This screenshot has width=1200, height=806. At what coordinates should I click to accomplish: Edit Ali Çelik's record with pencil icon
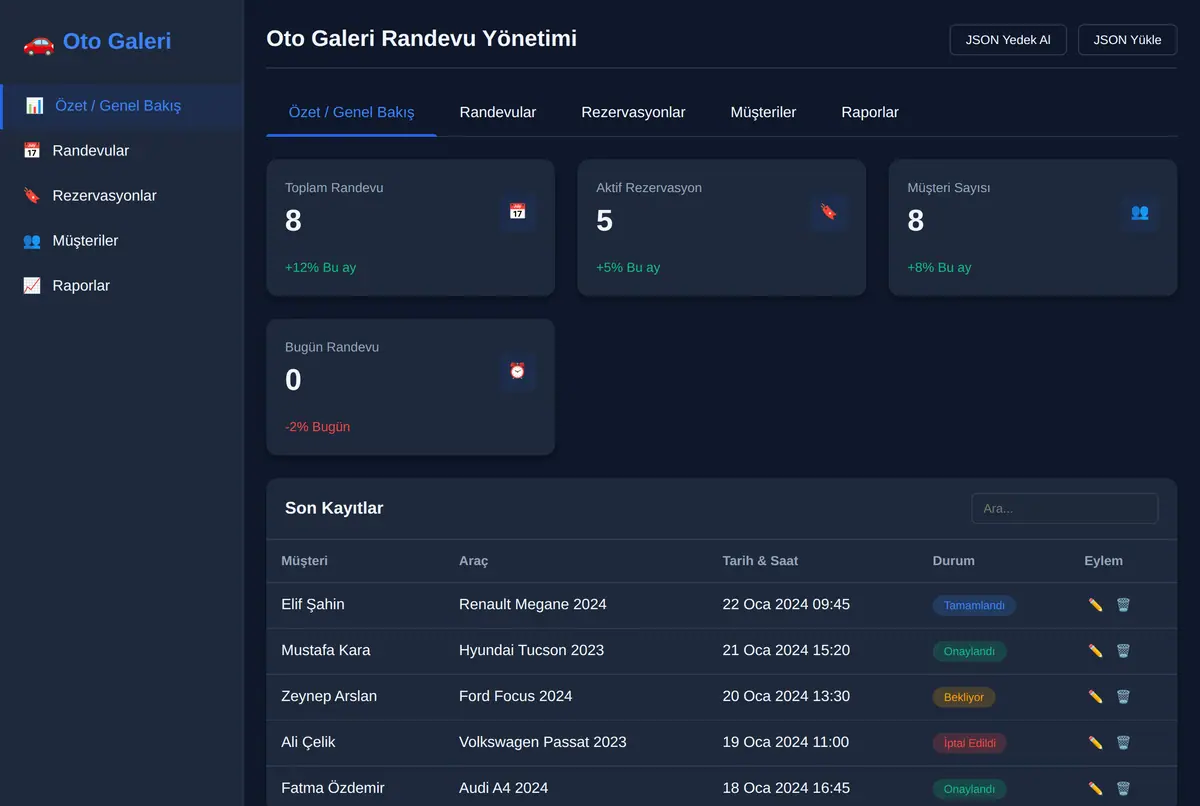[1095, 743]
